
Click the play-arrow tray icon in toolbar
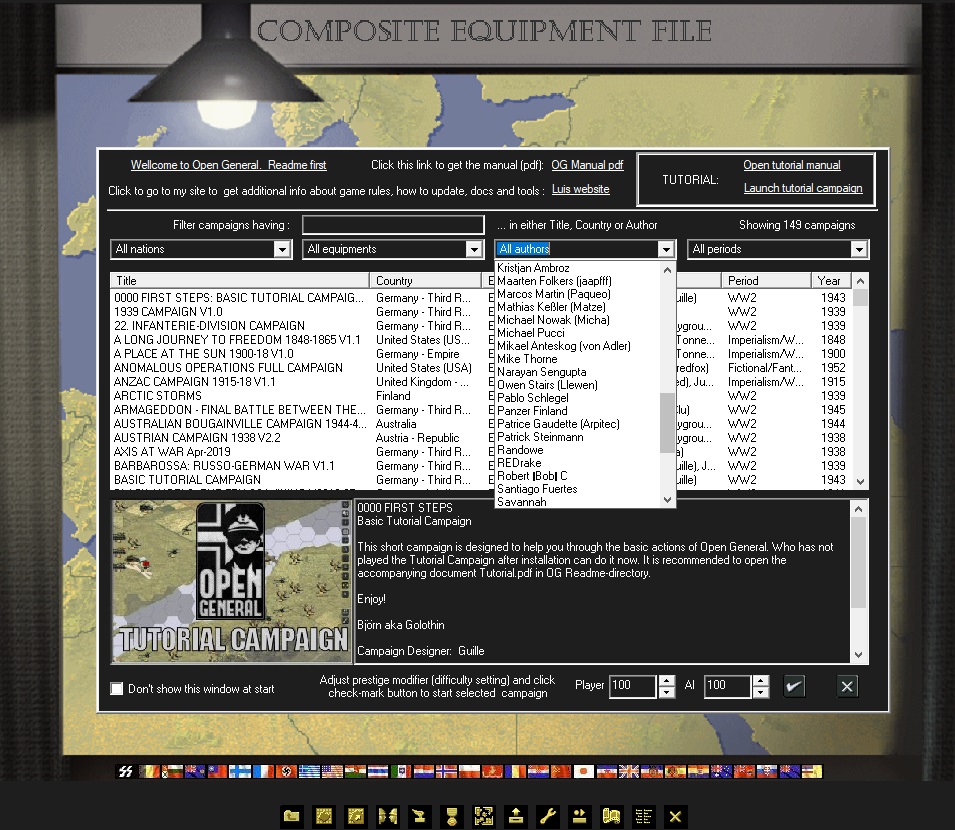tap(580, 816)
